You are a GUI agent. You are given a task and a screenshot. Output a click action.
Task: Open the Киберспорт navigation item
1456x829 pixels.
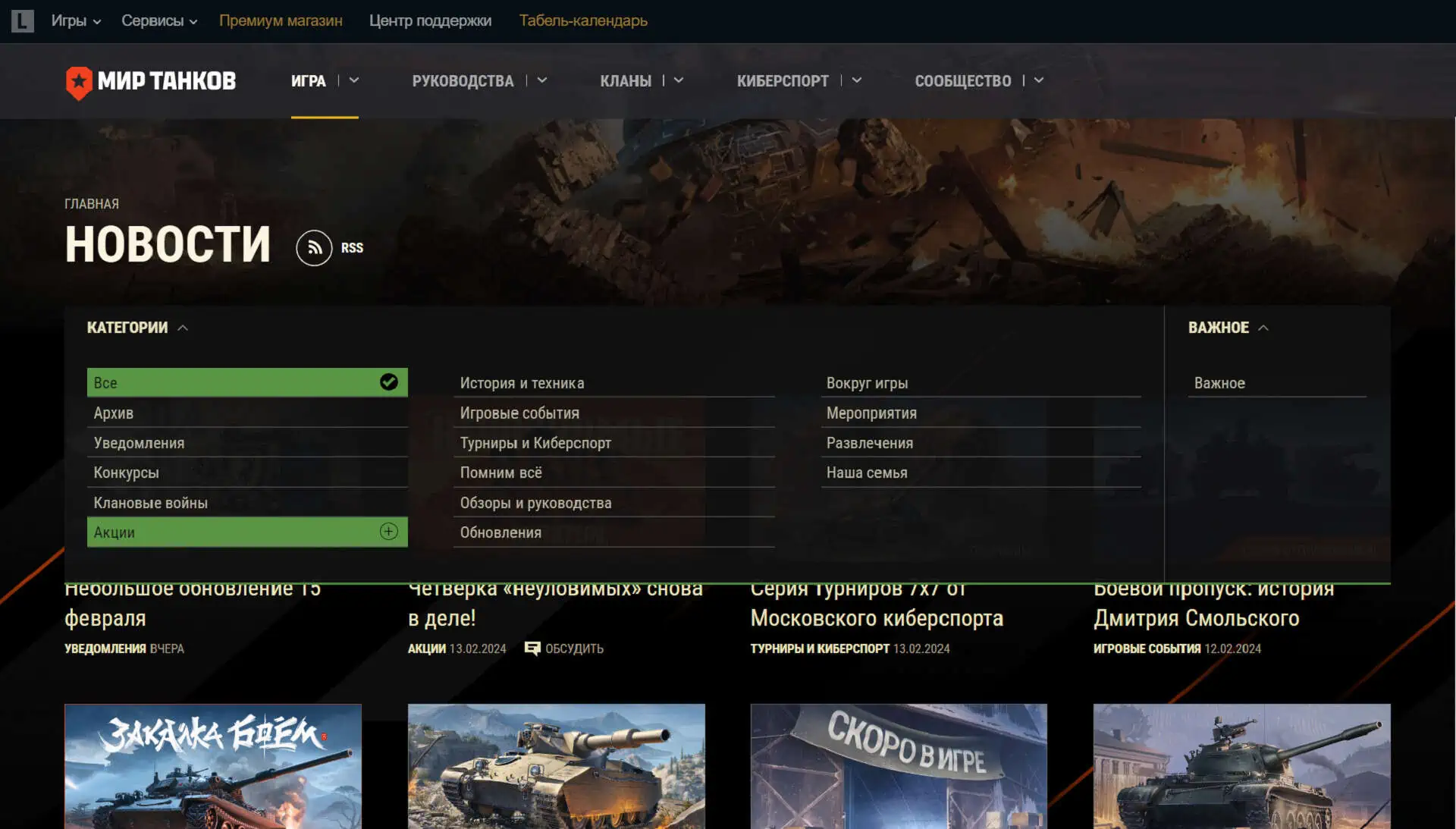(783, 81)
